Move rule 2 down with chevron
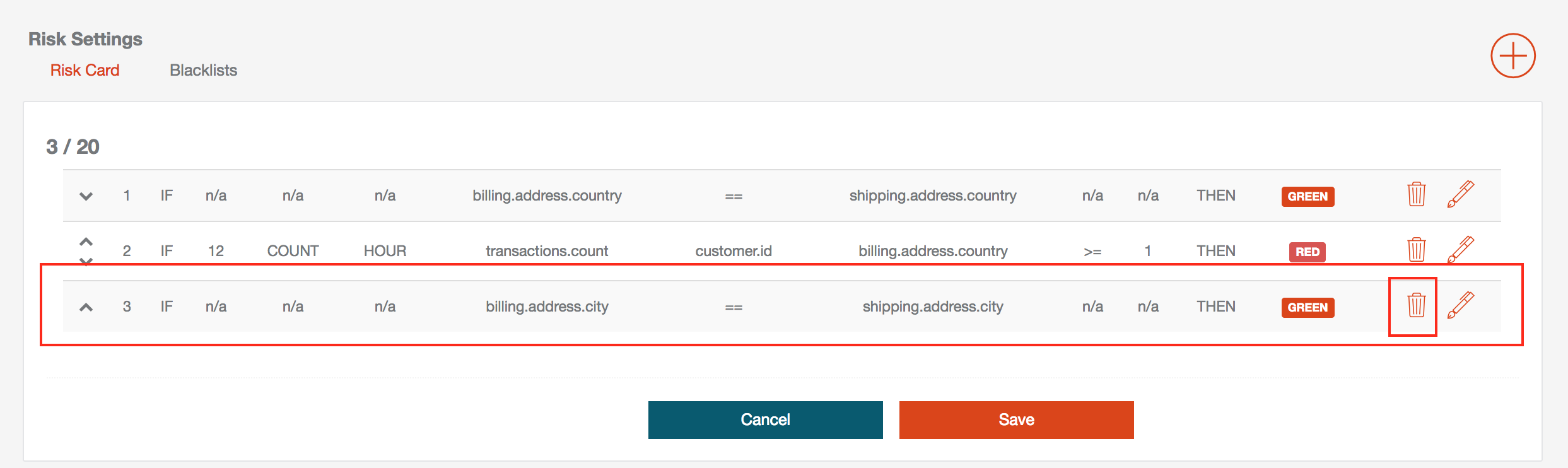Viewport: 1568px width, 468px height. 86,260
